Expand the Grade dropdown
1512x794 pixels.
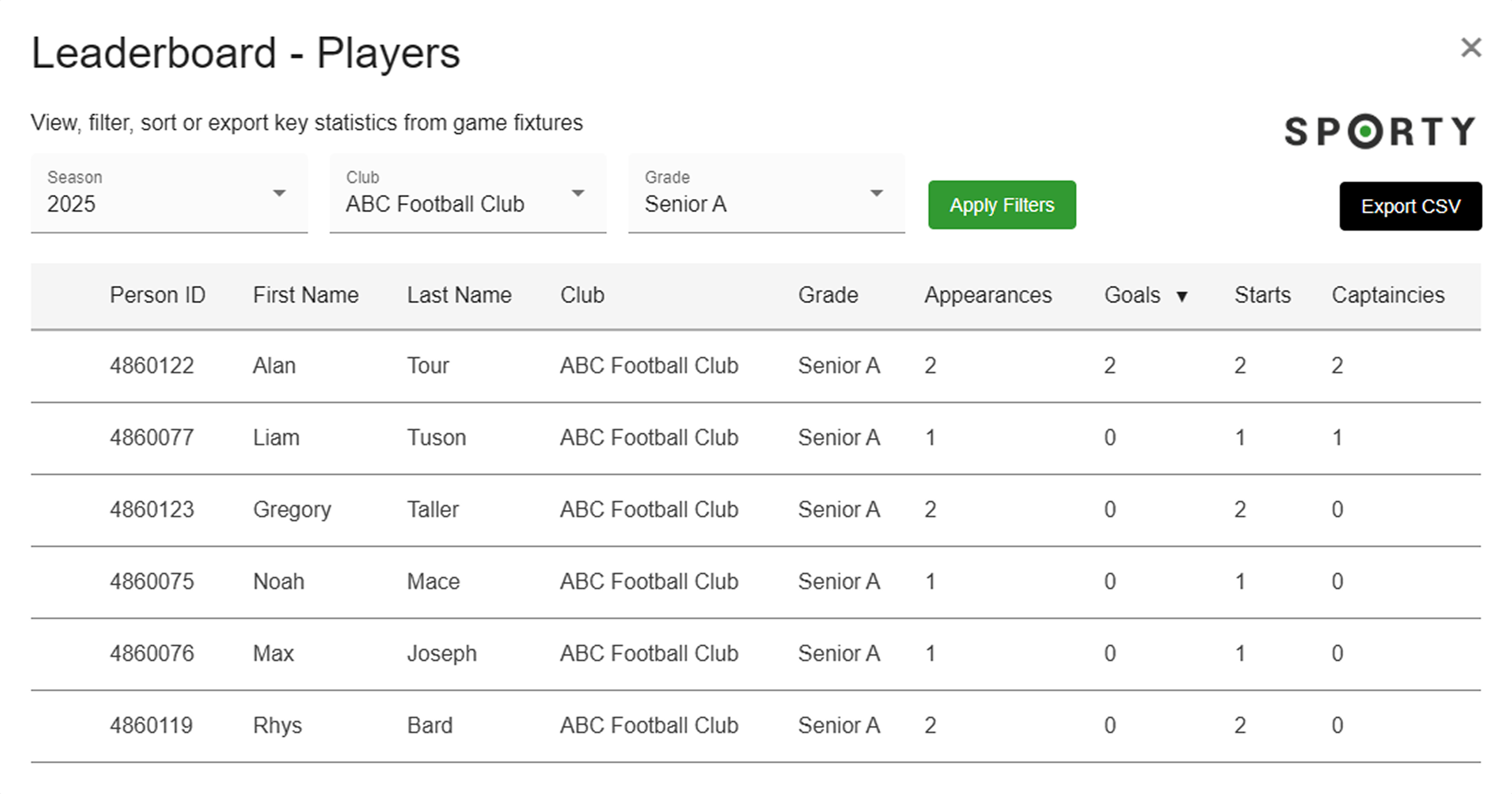766,194
